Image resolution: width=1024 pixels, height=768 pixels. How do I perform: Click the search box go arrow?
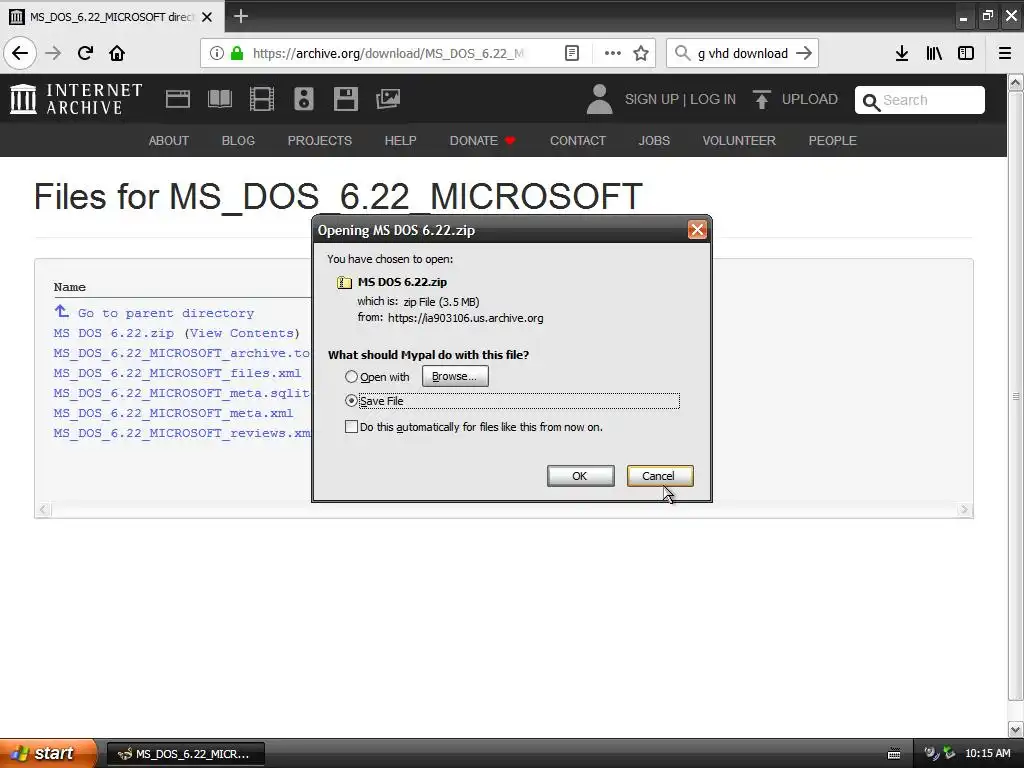[804, 53]
